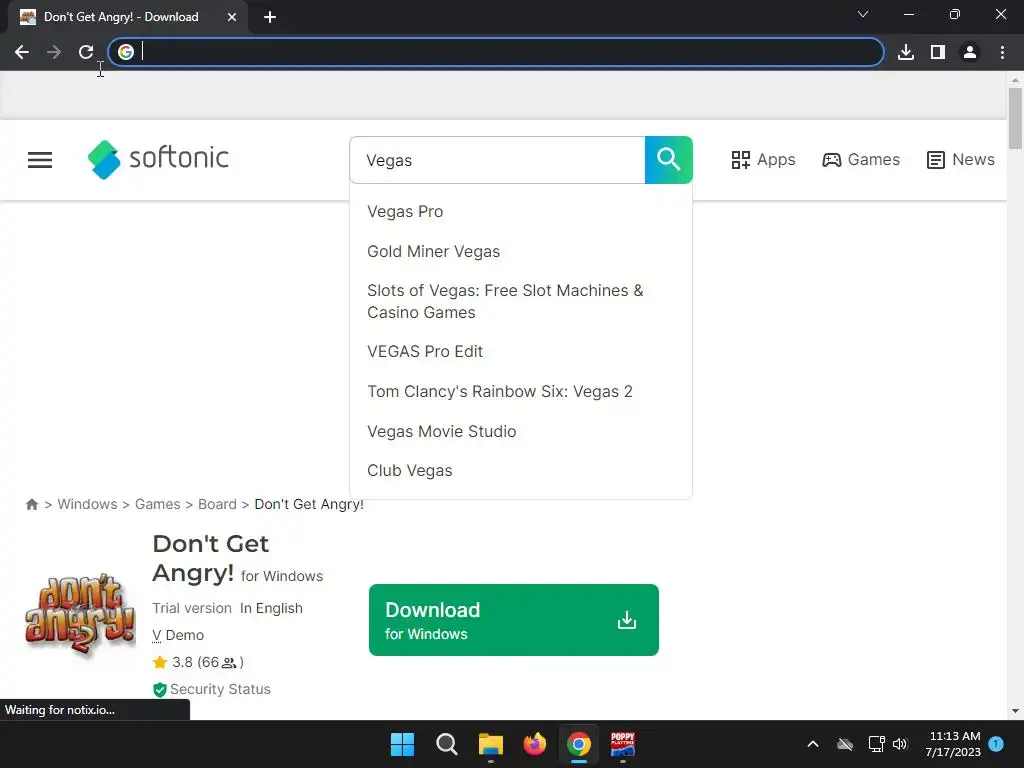Screen dimensions: 1024x768
Task: Reload the current page
Action: 86,52
